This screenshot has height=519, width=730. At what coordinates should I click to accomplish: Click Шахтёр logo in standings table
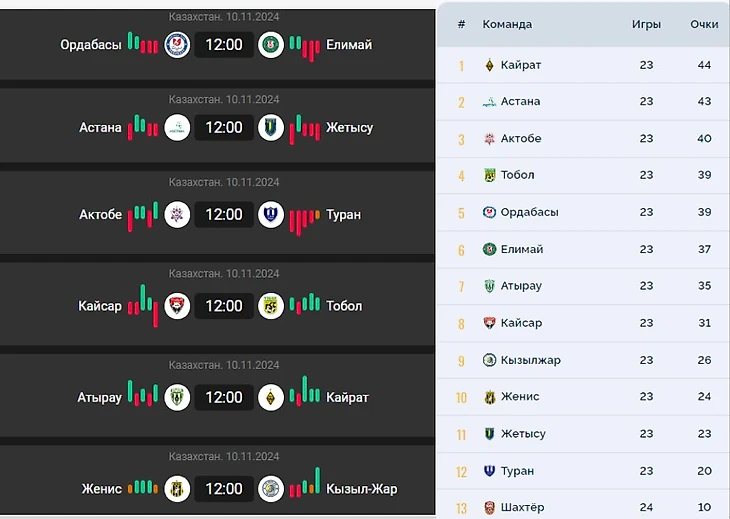tap(489, 508)
